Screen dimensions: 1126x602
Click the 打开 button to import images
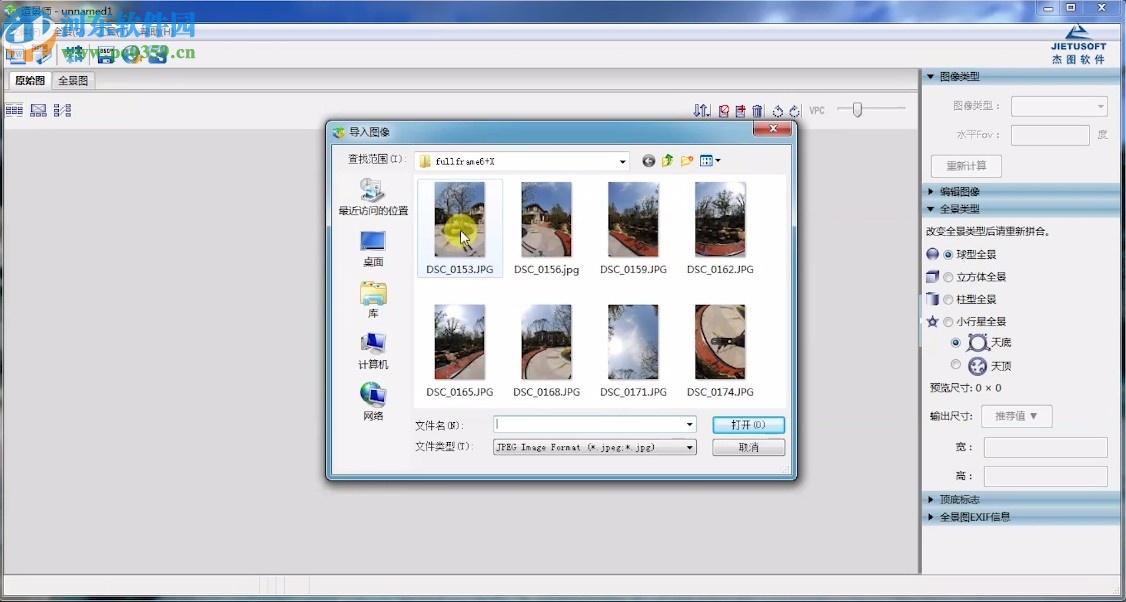coord(748,424)
